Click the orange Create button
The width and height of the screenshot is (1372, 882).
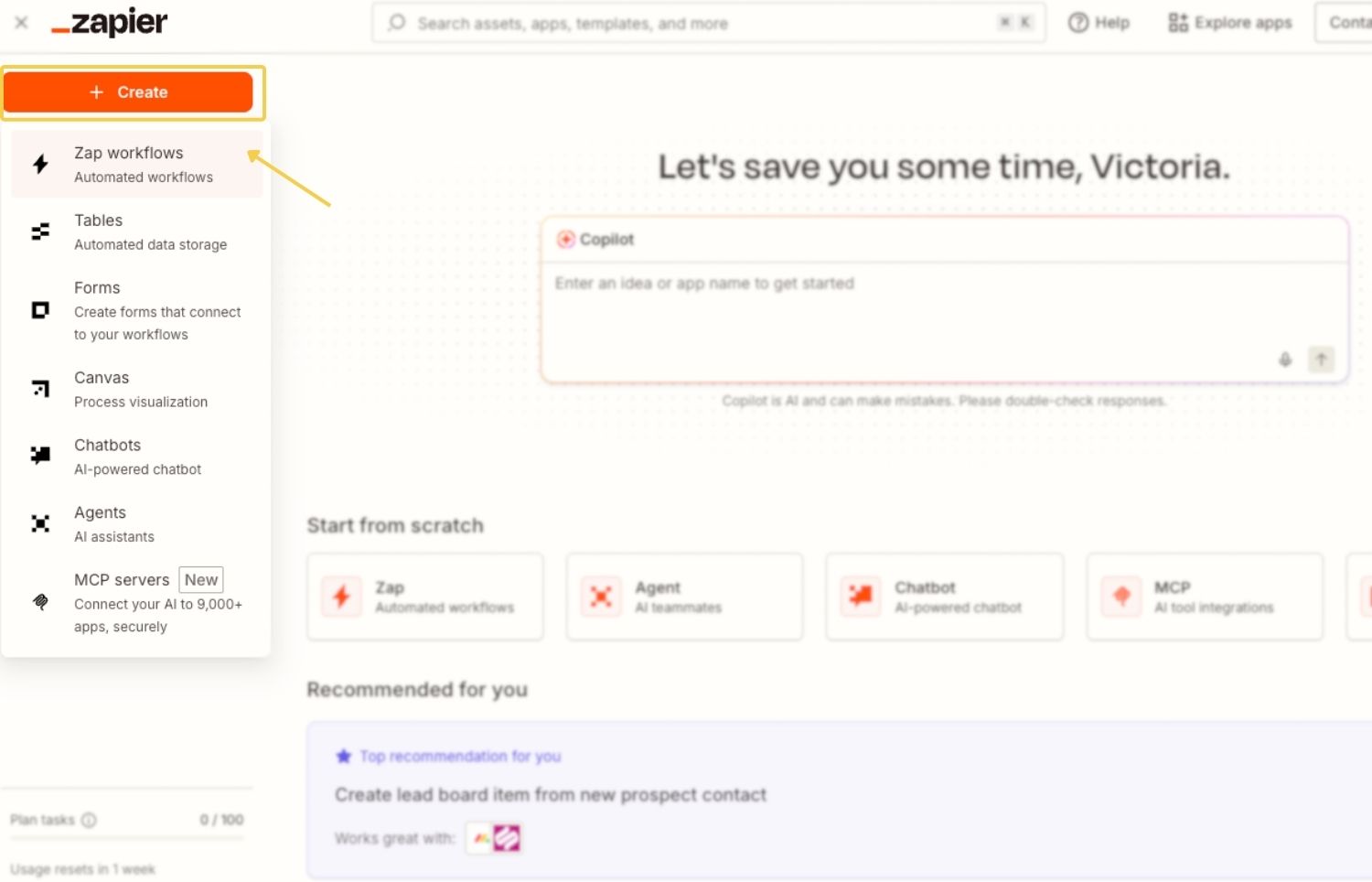click(128, 92)
